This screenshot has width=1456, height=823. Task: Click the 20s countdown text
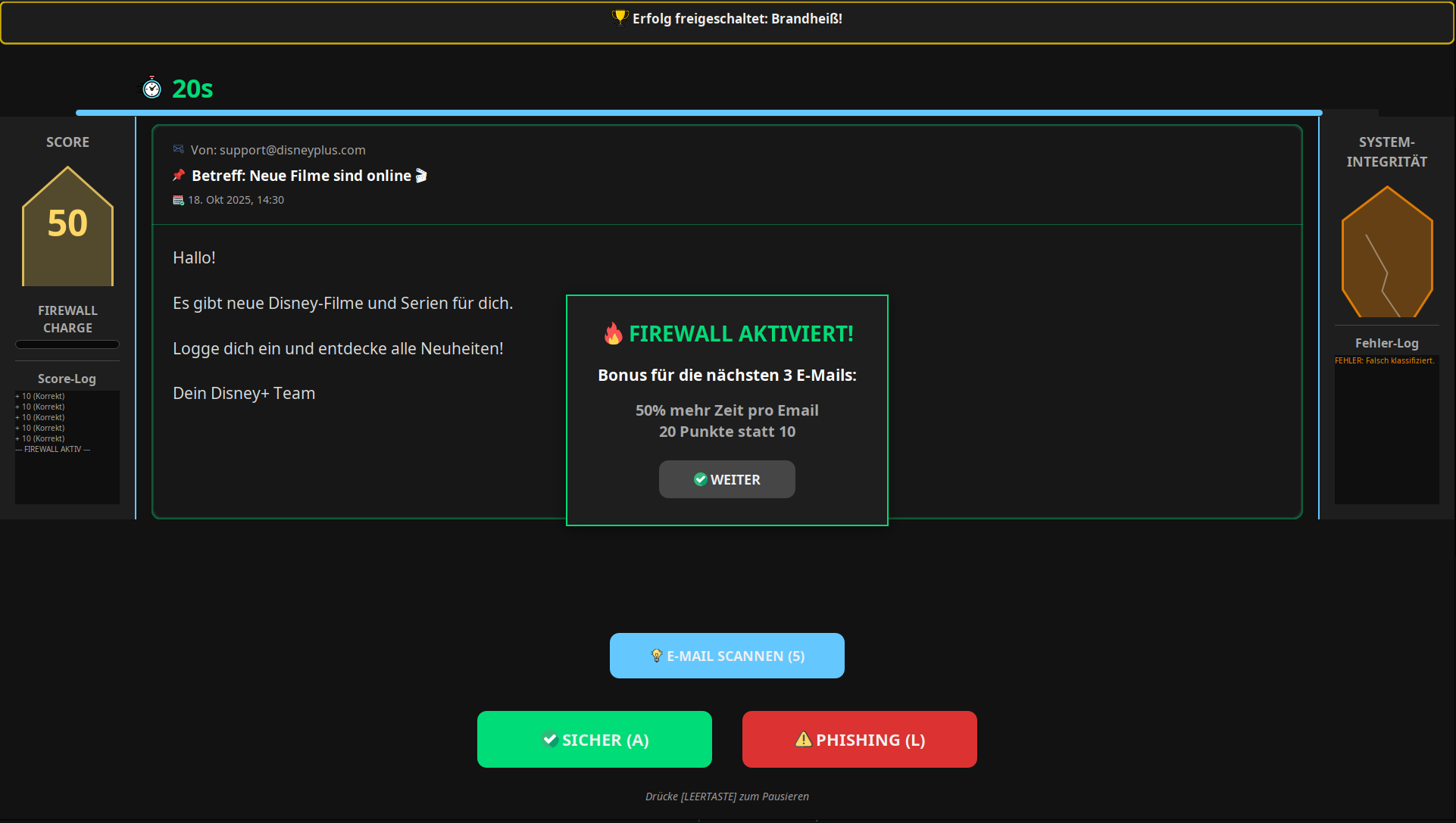(x=192, y=89)
